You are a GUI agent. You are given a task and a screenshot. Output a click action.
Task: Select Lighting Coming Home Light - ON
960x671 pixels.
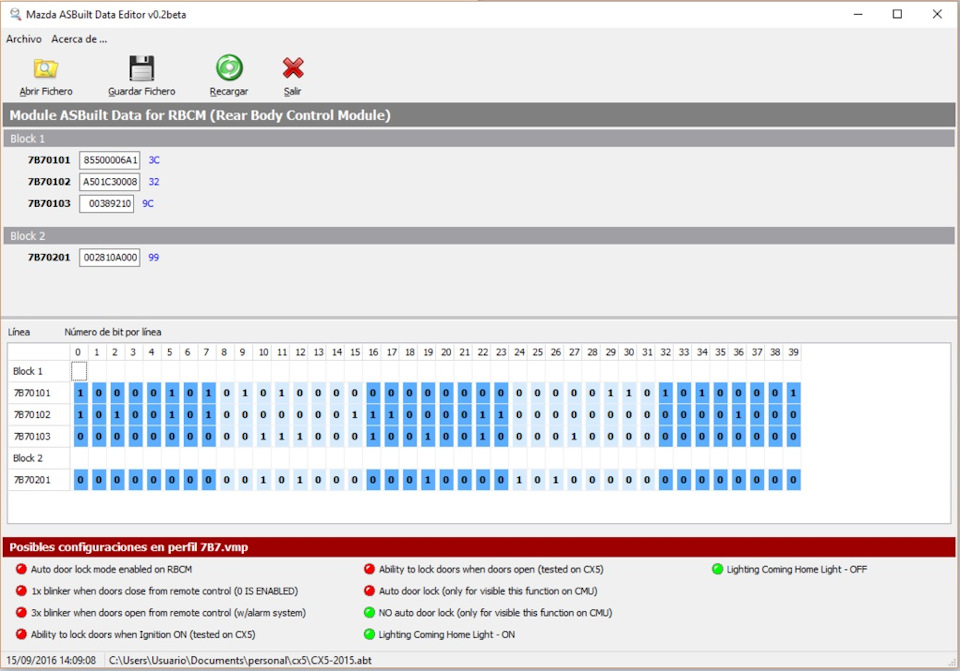point(440,635)
